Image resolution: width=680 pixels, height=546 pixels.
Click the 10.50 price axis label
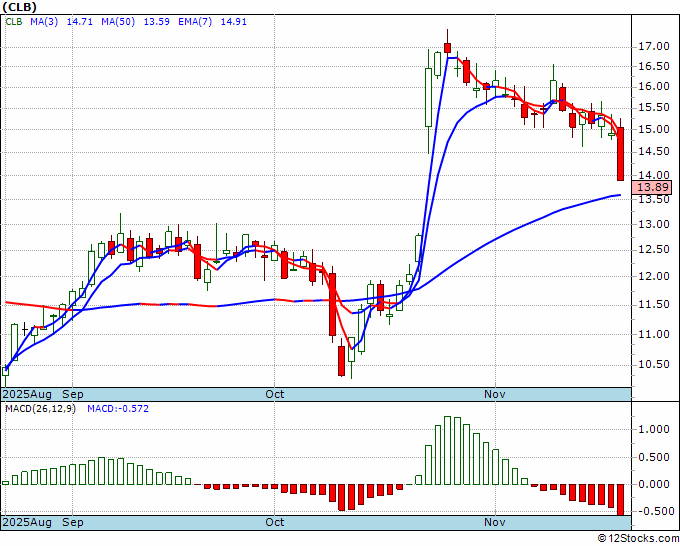coord(654,365)
